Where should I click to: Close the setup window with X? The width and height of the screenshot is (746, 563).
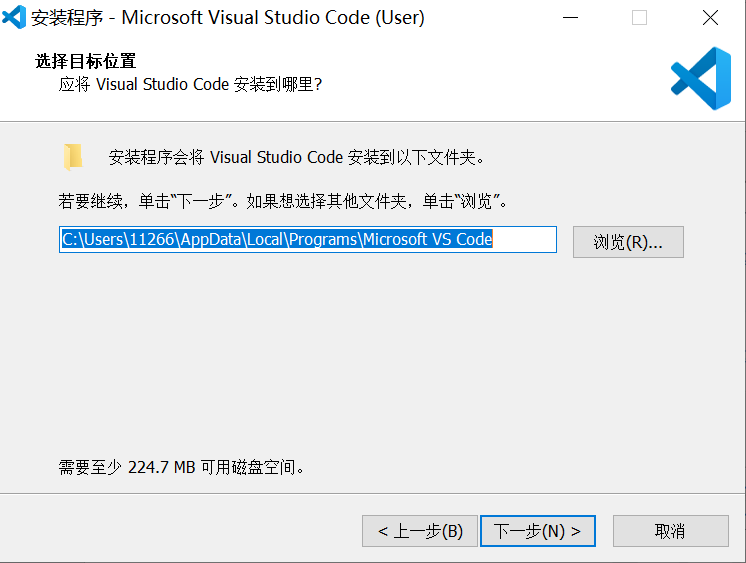click(x=710, y=18)
